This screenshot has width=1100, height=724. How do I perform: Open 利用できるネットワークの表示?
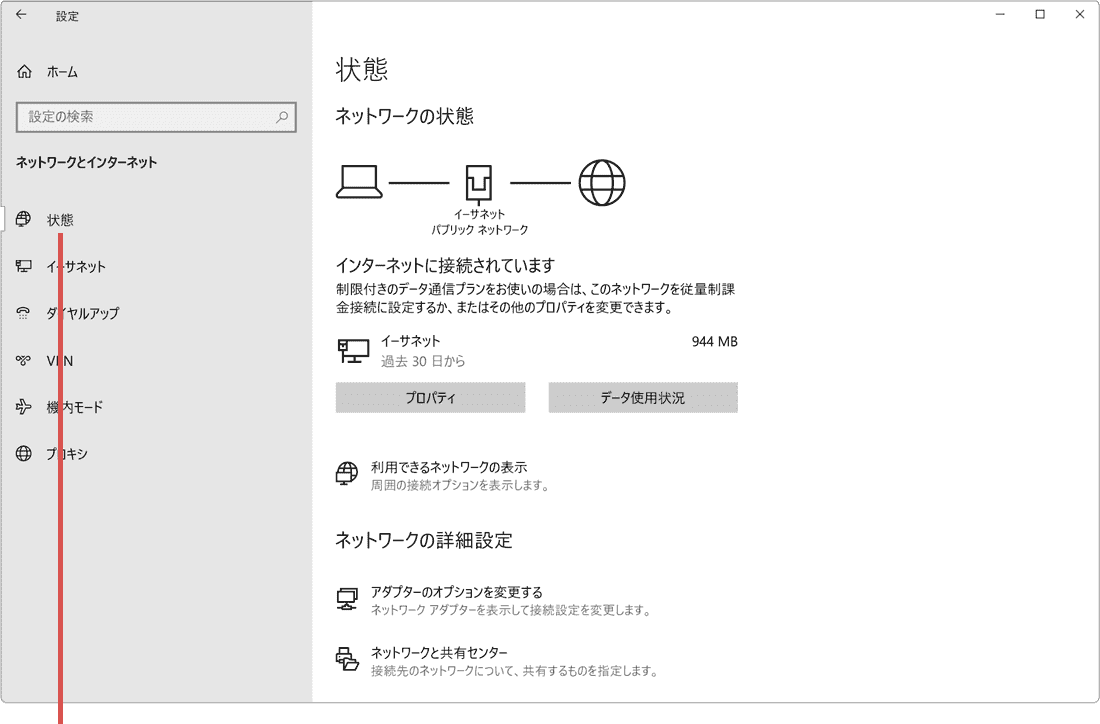pyautogui.click(x=449, y=465)
